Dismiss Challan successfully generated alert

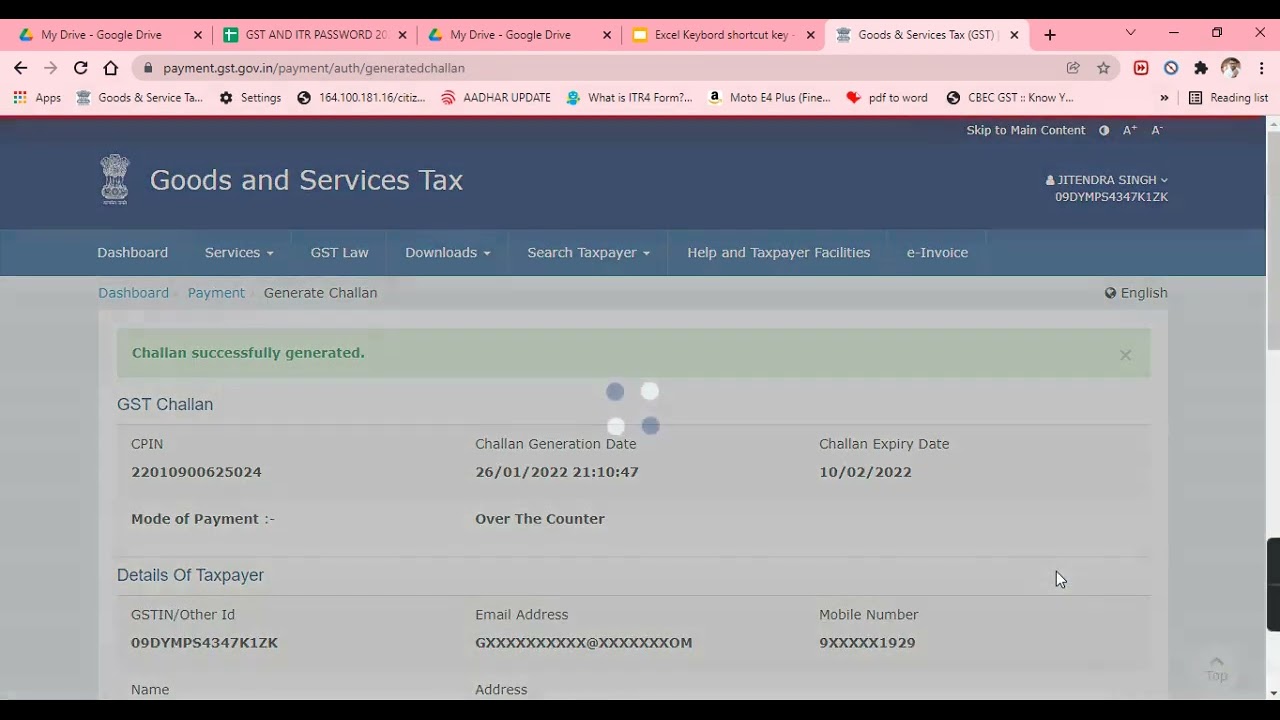coord(1125,354)
